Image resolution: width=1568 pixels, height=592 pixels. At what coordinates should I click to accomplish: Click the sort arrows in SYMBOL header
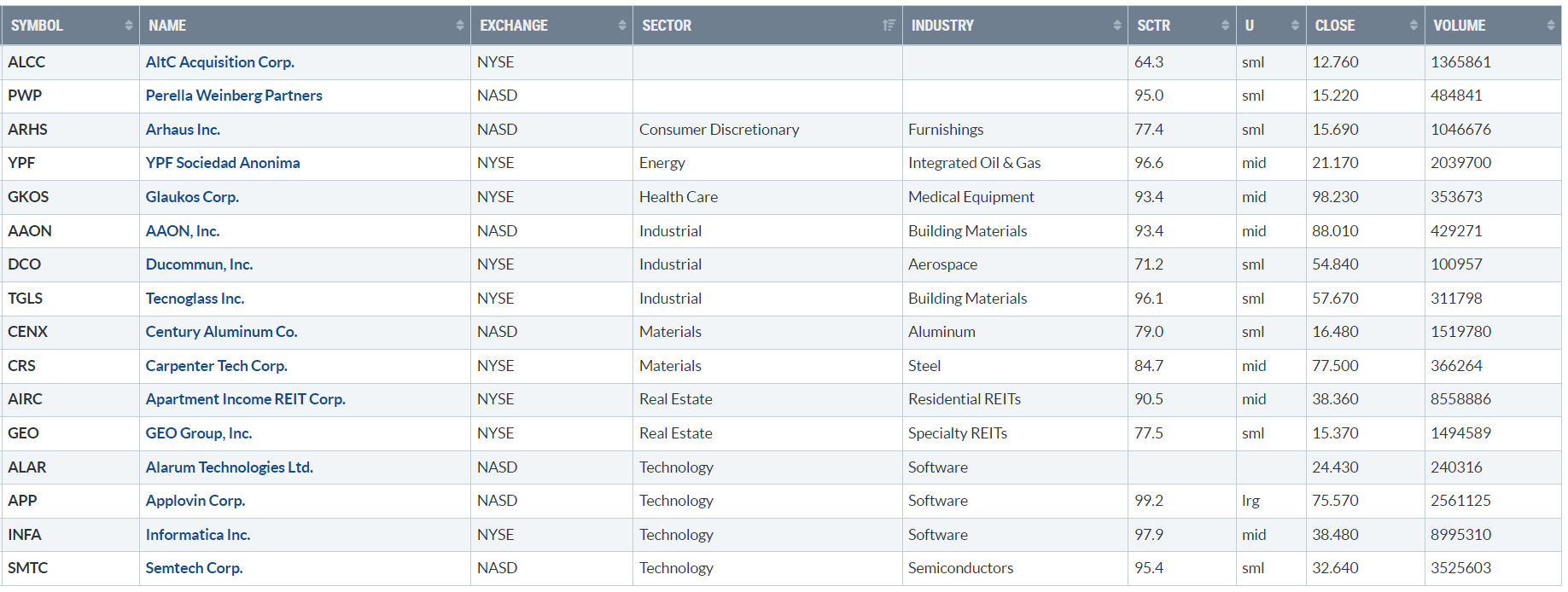coord(129,26)
